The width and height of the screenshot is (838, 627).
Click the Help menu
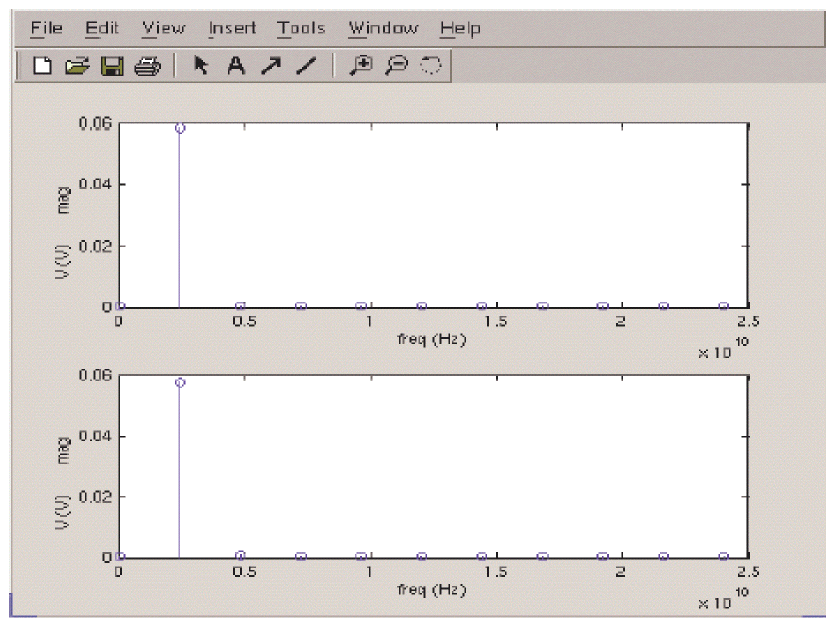(x=460, y=28)
